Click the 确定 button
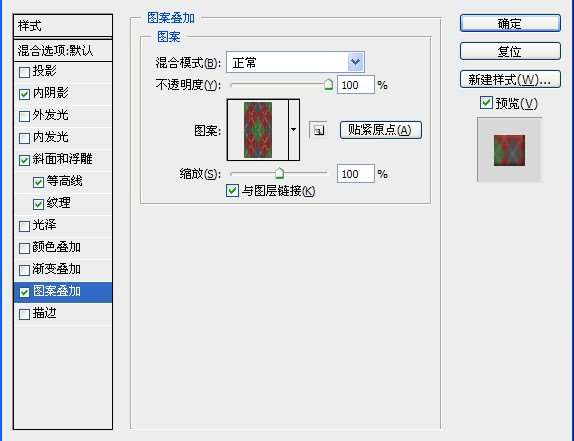Viewport: 574px width, 441px height. tap(510, 23)
